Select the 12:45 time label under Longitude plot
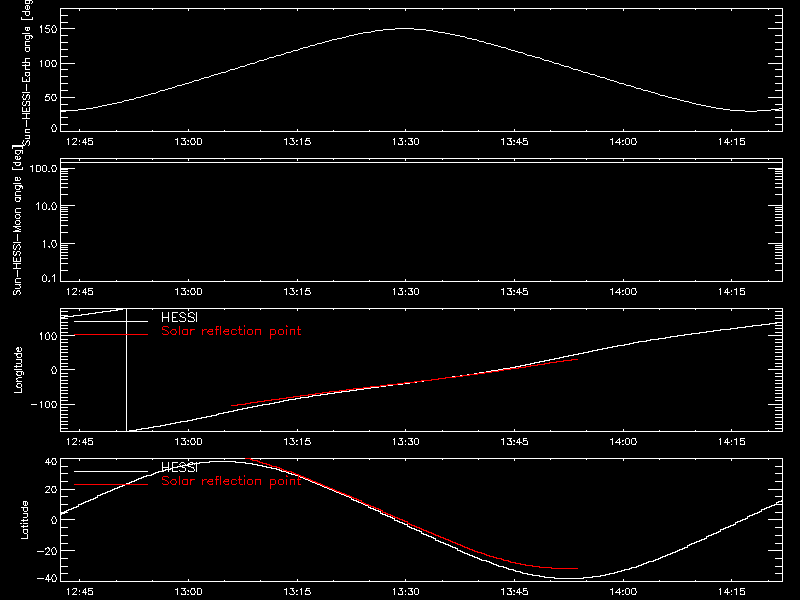This screenshot has height=600, width=800. 80,441
